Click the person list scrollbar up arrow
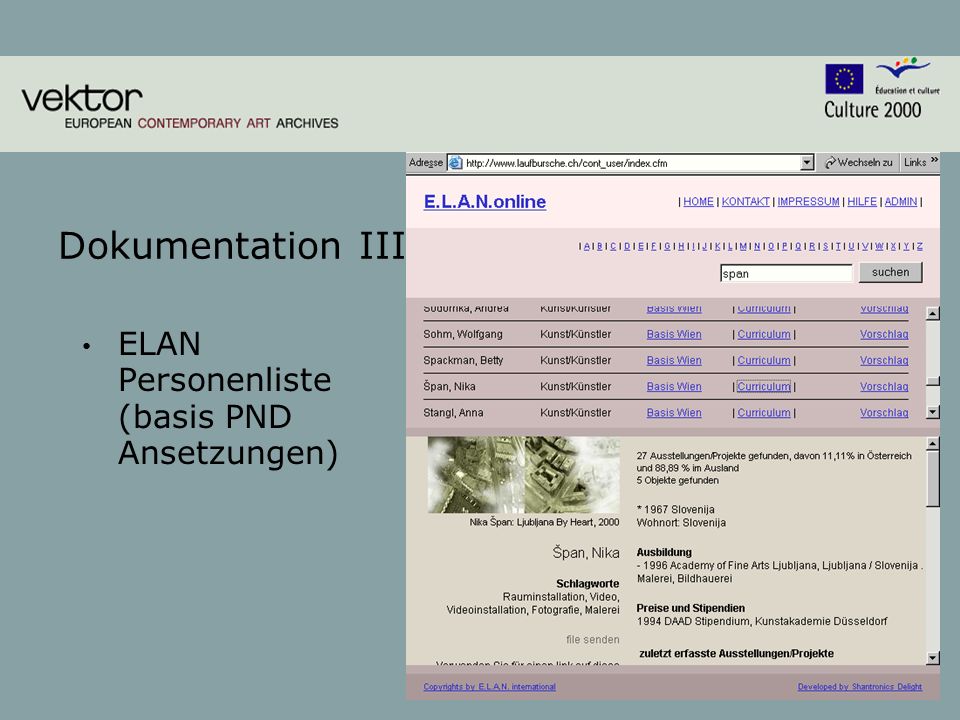 point(932,313)
